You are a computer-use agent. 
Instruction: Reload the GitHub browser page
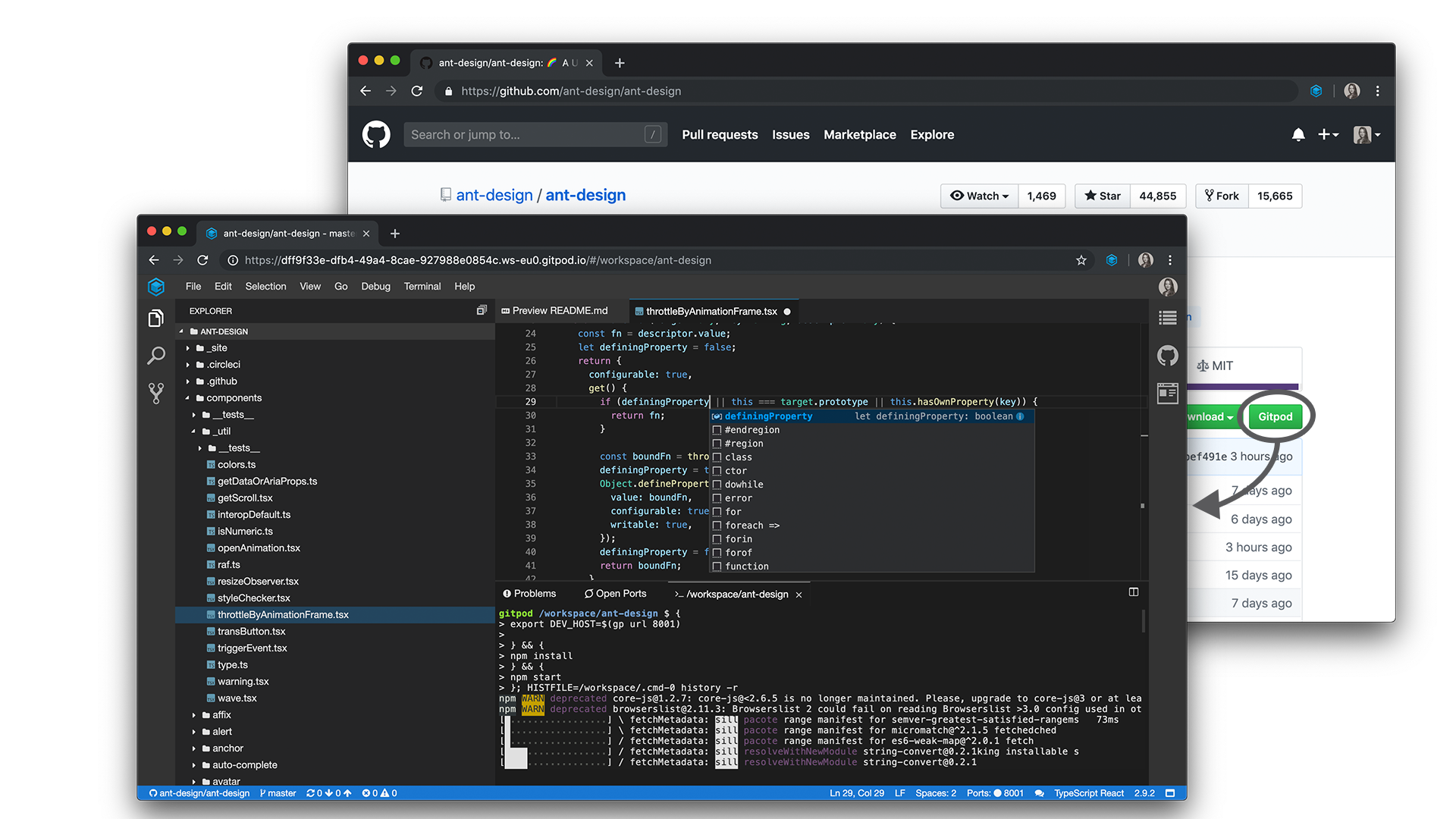(417, 91)
